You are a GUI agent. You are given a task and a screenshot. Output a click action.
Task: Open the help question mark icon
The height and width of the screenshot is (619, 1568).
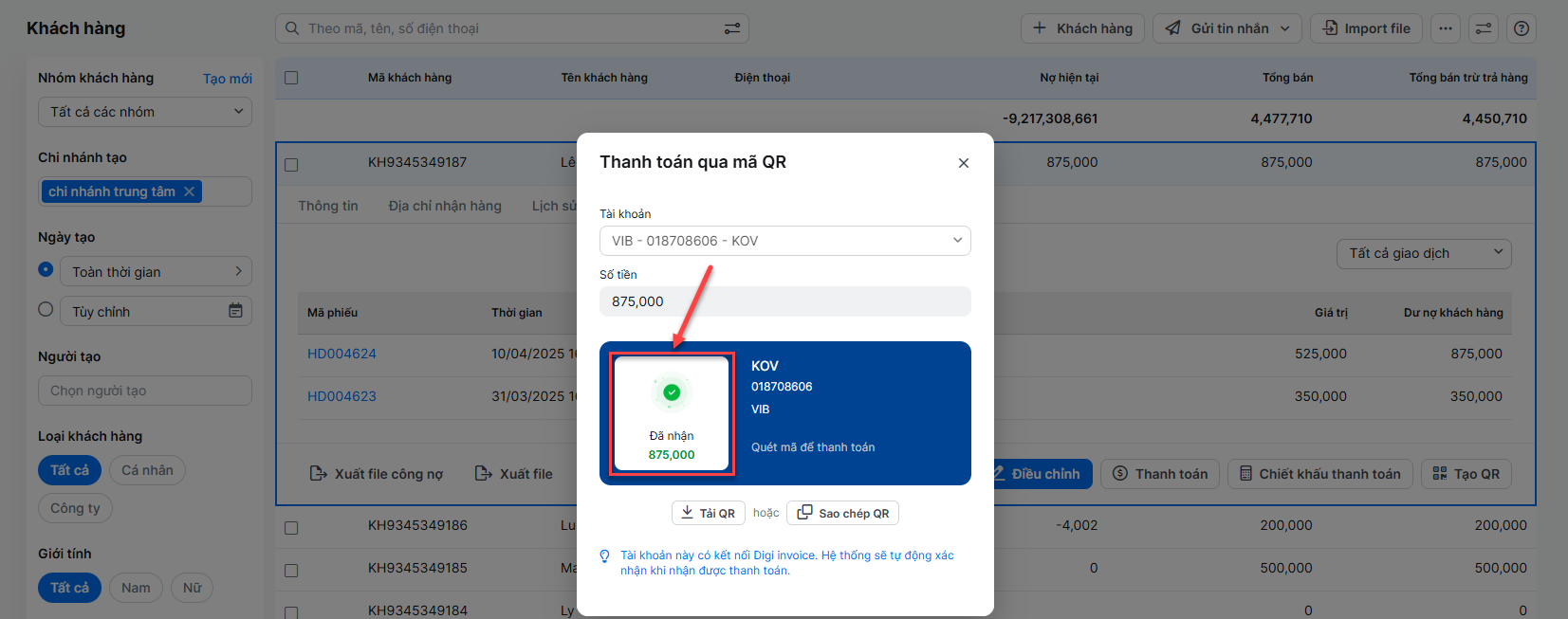click(x=1522, y=28)
